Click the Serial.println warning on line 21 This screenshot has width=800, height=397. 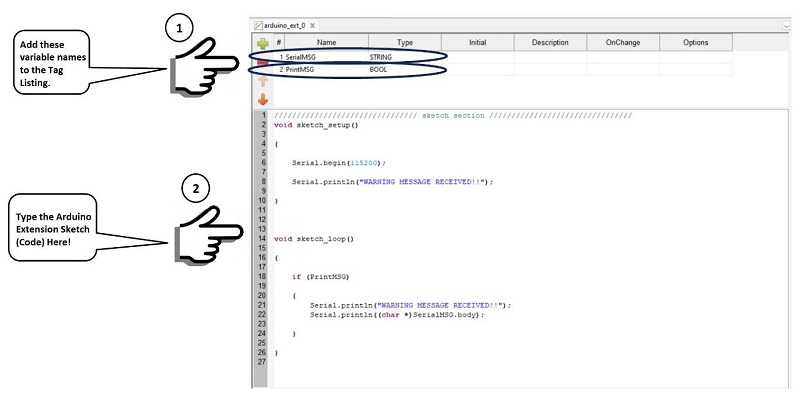point(411,305)
